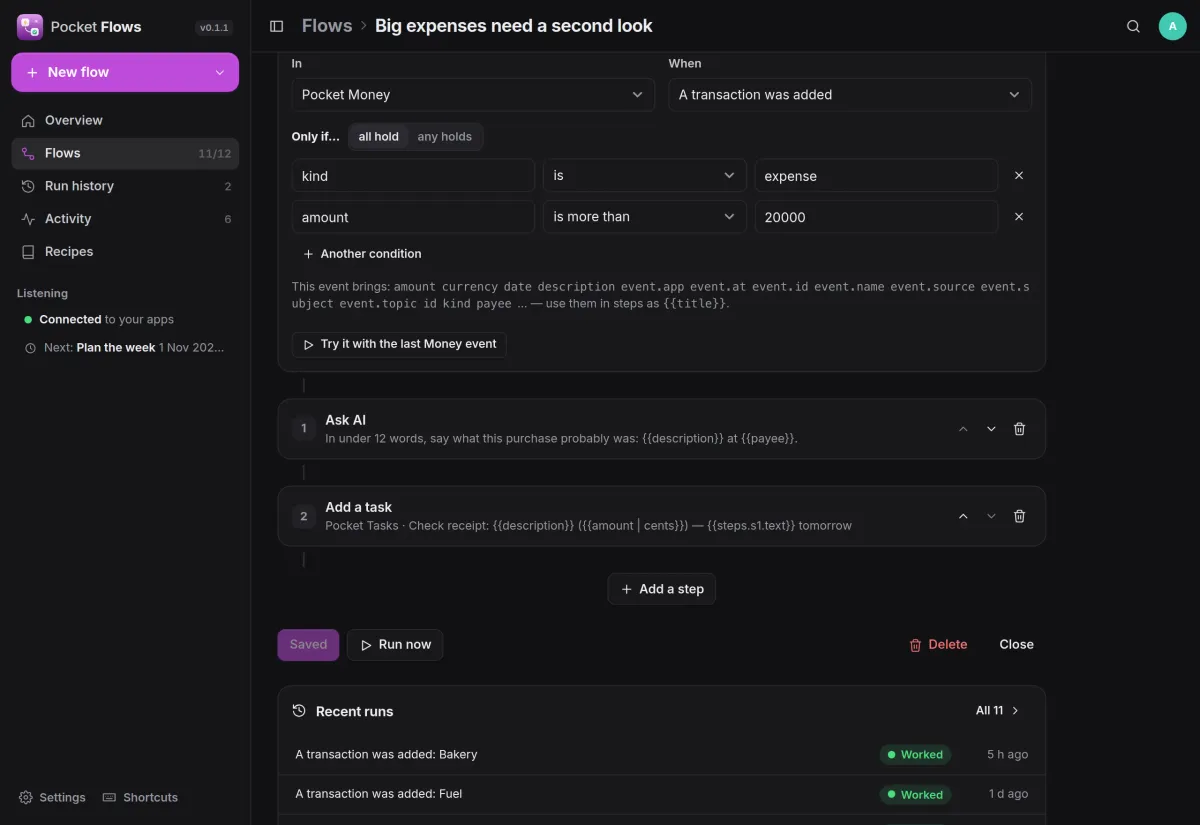Click the Worked badge on the Bakery run
This screenshot has height=825, width=1200.
click(915, 755)
